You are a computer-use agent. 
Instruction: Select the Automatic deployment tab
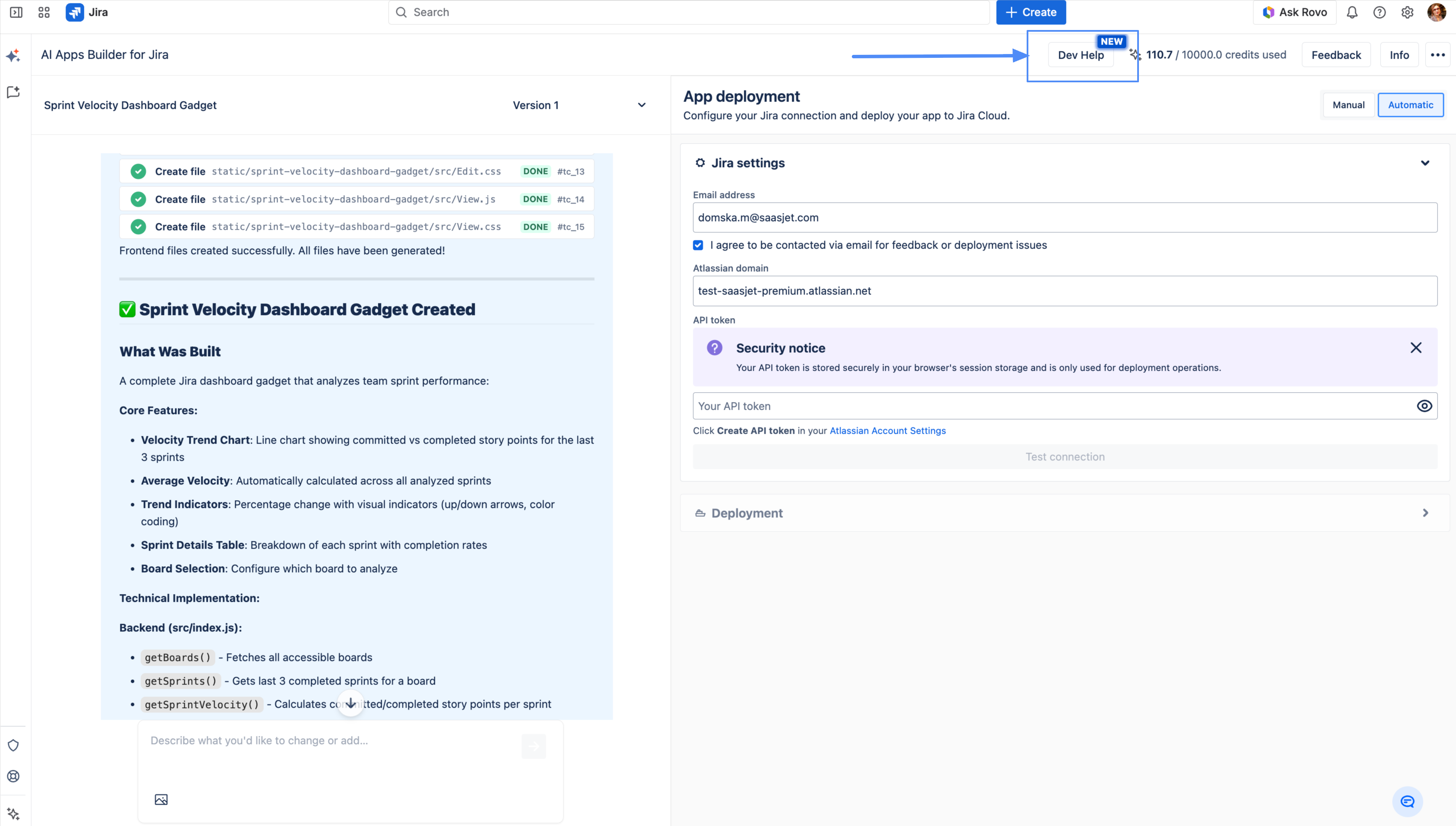click(1410, 105)
